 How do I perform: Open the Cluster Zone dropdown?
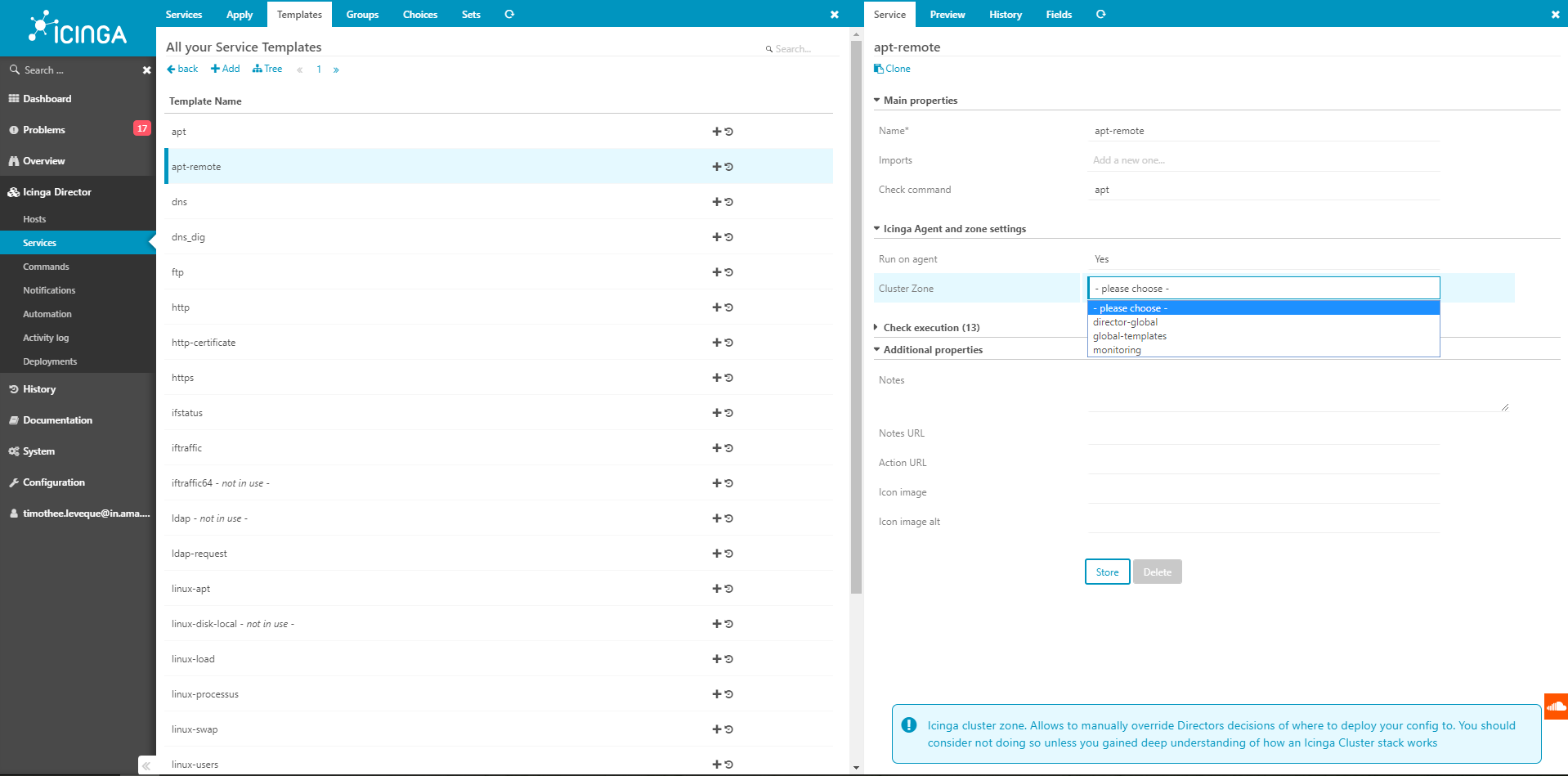pos(1264,288)
